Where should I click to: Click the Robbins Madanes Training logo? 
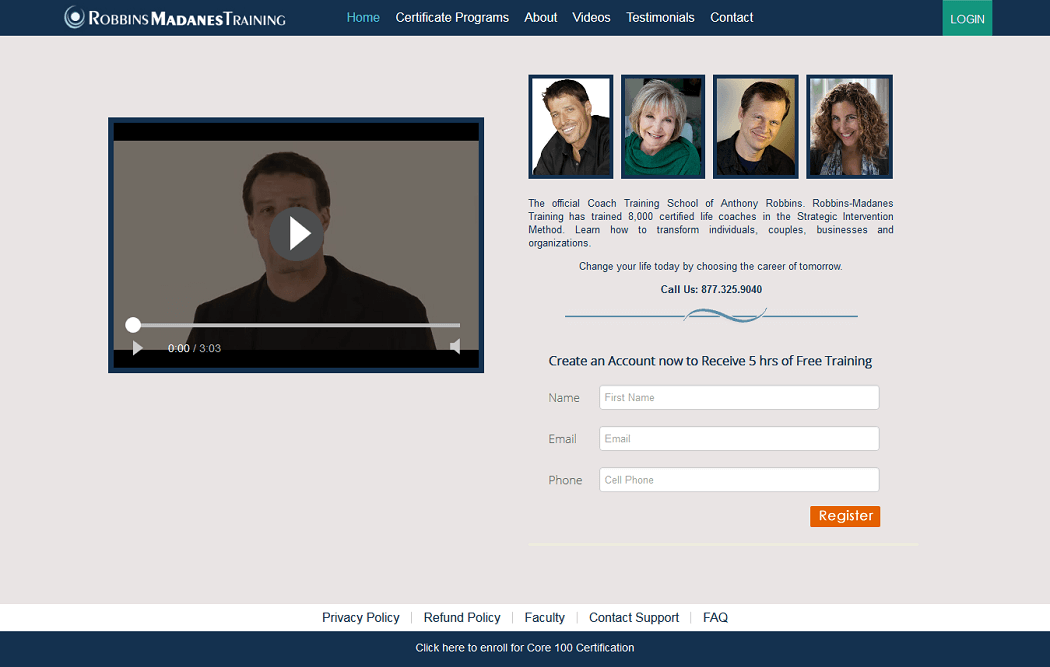175,18
